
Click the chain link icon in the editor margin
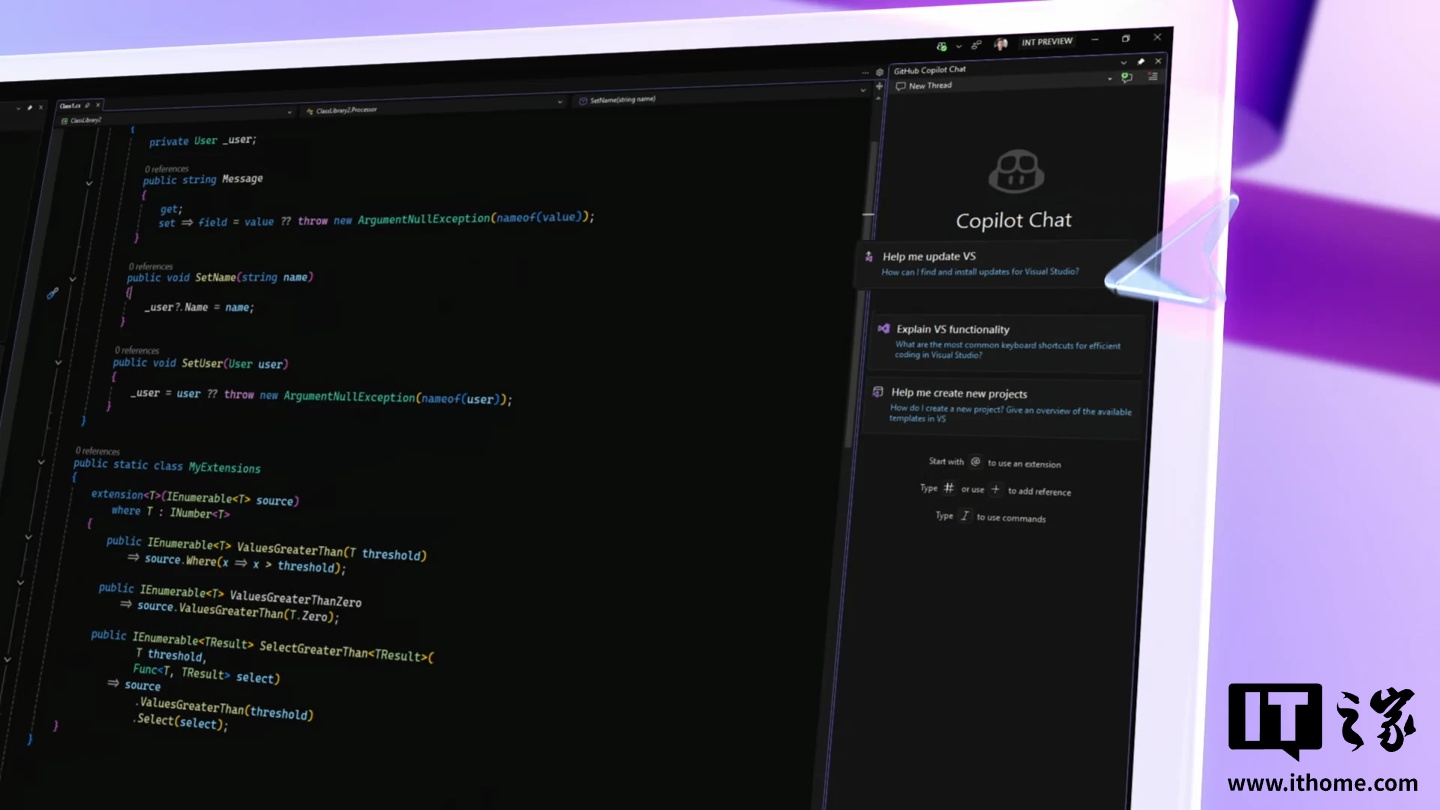tap(53, 293)
